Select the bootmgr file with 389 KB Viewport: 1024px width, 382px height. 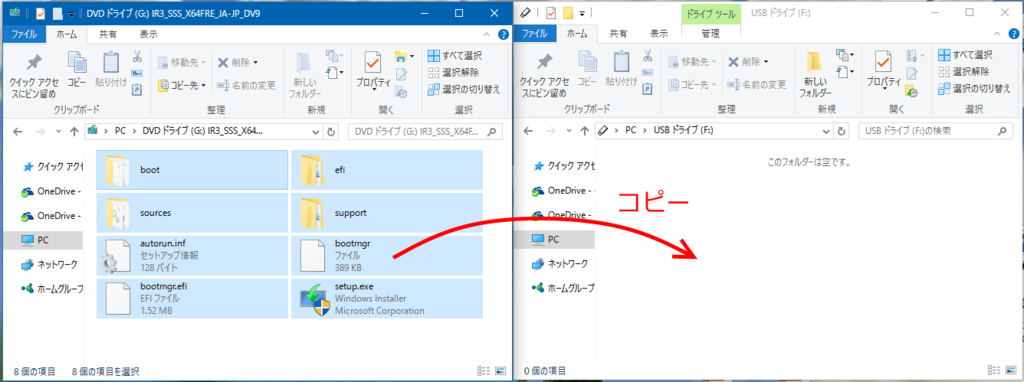[387, 256]
